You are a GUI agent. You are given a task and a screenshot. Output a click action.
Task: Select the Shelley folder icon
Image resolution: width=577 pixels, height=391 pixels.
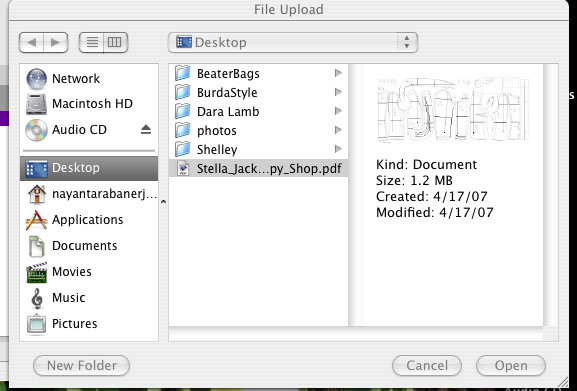(183, 149)
